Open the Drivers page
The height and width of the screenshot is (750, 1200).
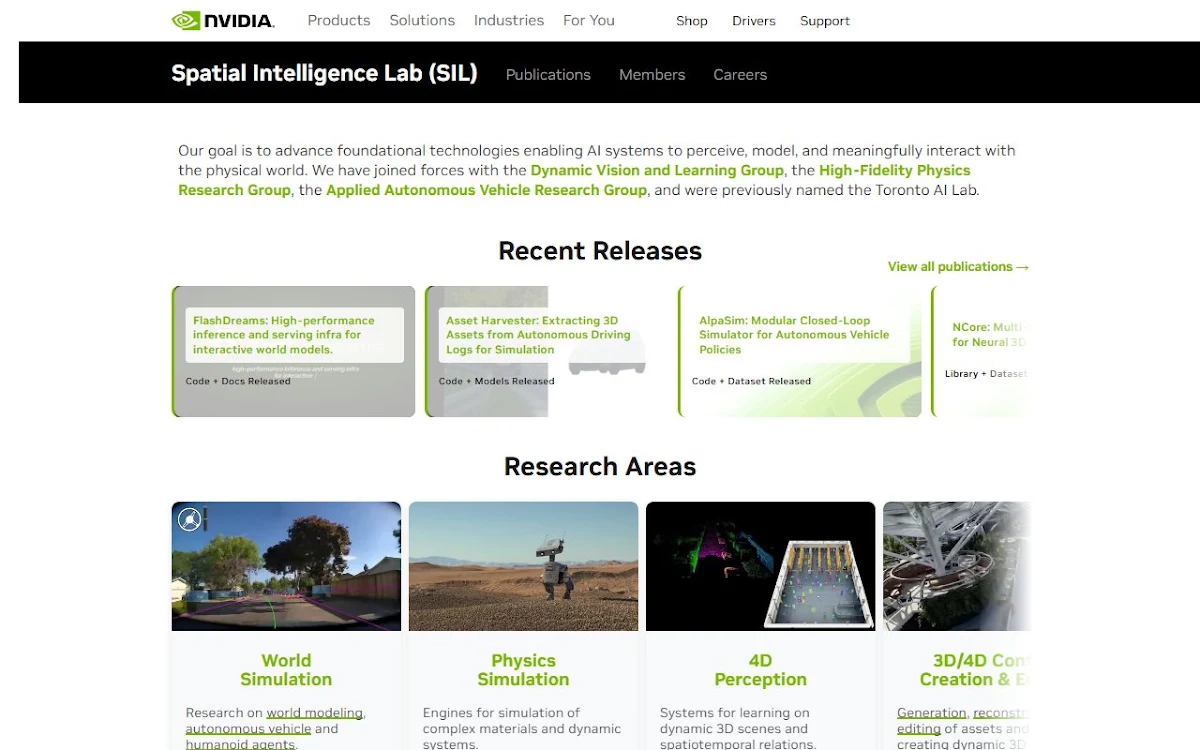click(x=754, y=21)
